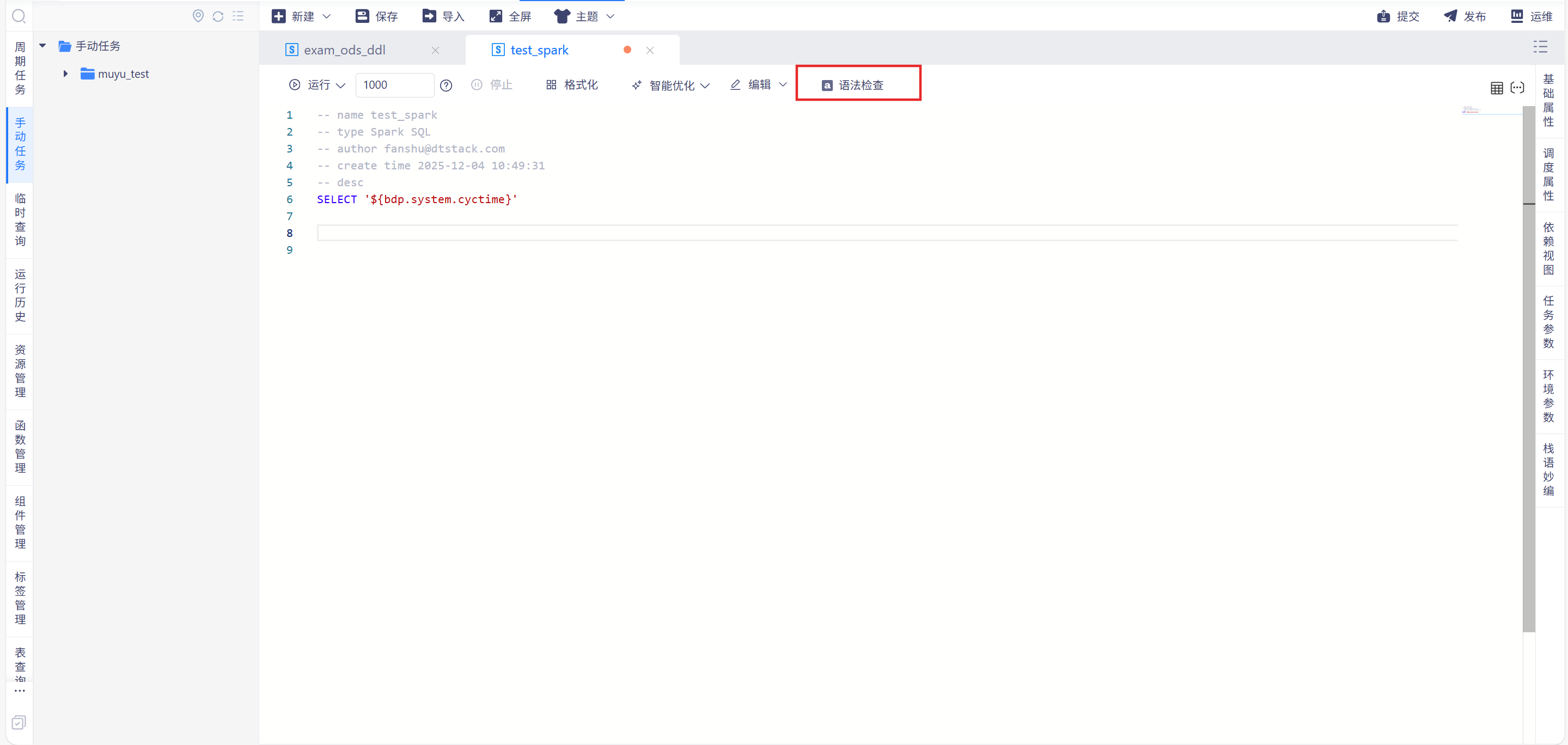Expand the muyu_test folder

[66, 74]
